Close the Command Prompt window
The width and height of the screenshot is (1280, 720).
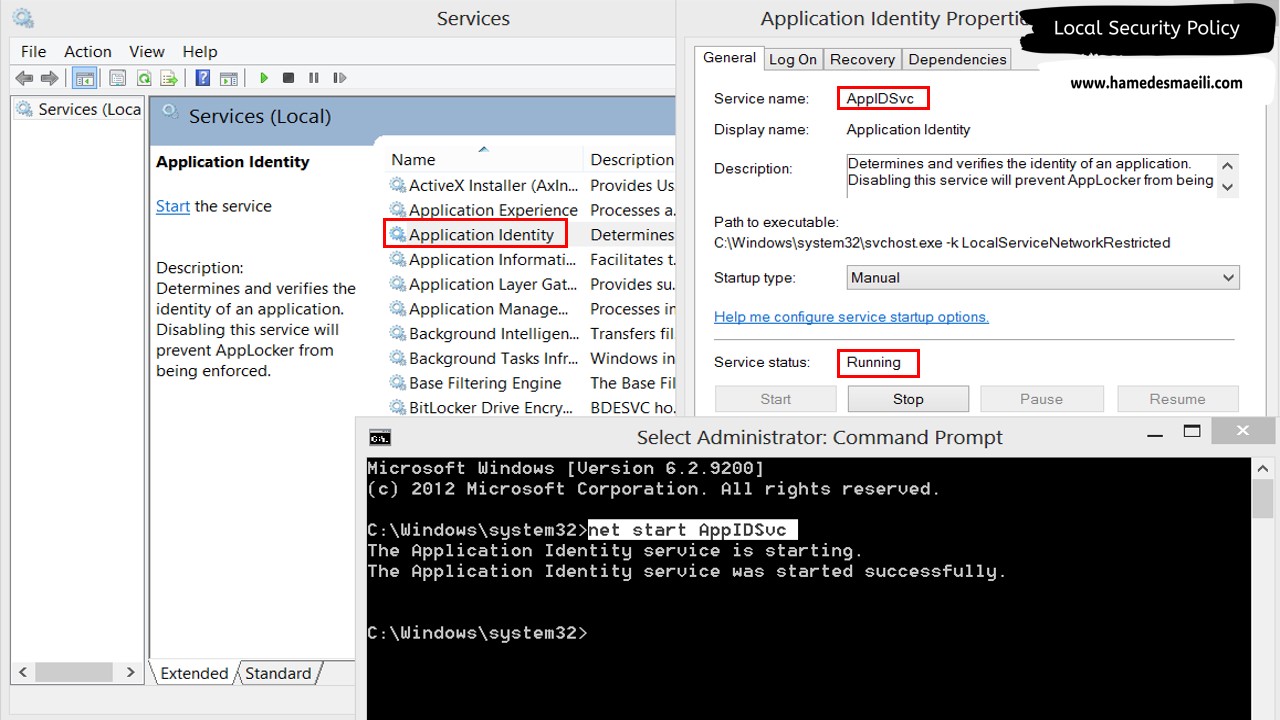click(x=1242, y=431)
